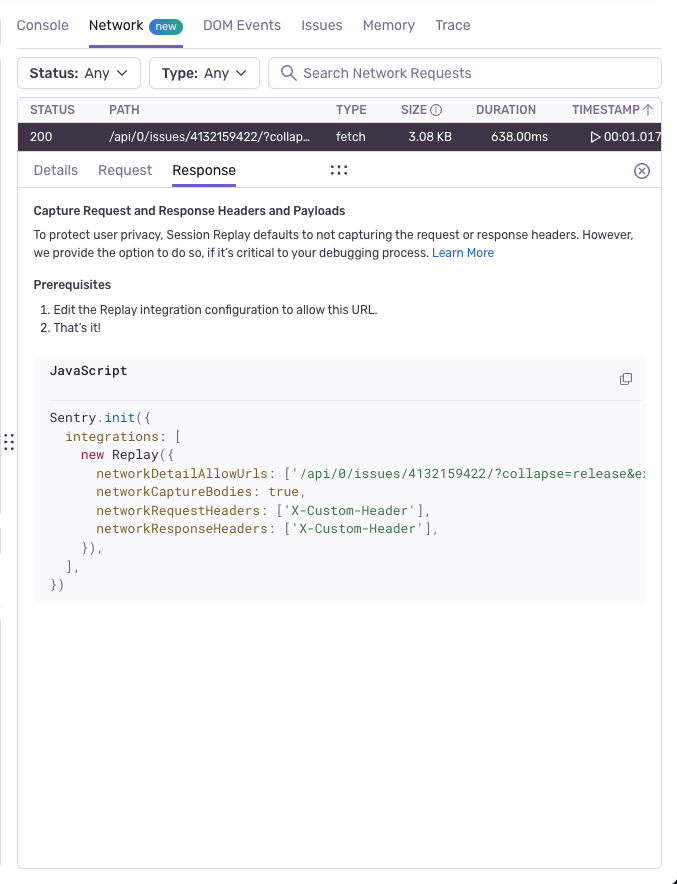Close the network details panel
677x884 pixels.
tap(641, 170)
